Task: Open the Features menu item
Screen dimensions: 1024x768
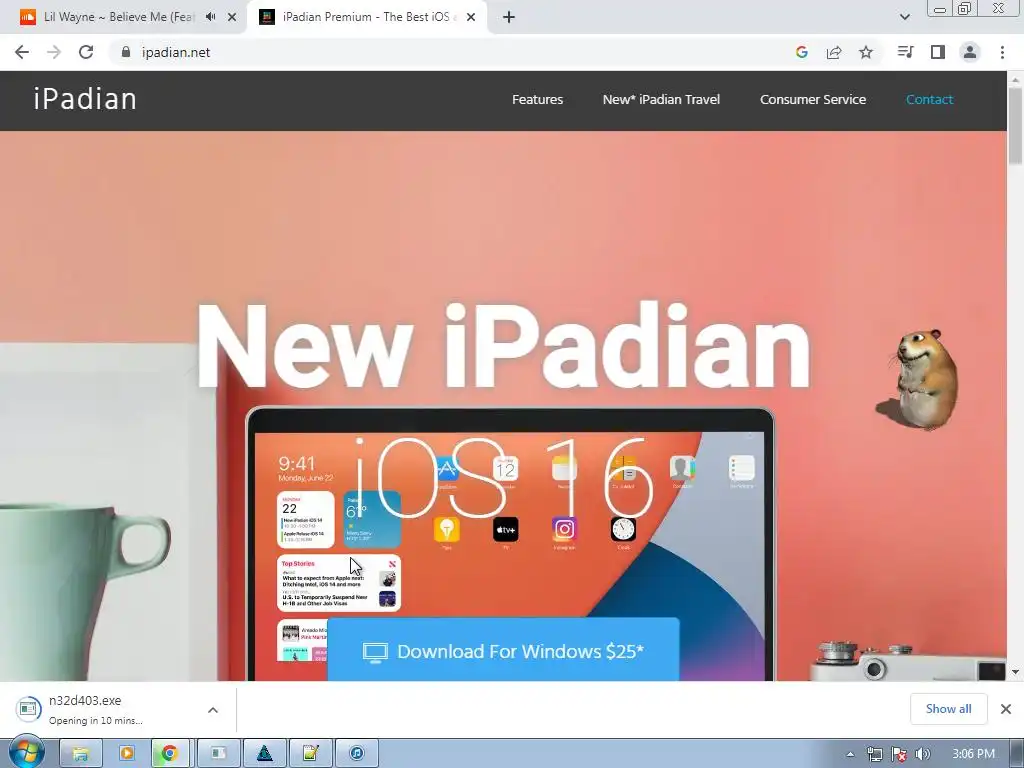Action: pos(537,99)
